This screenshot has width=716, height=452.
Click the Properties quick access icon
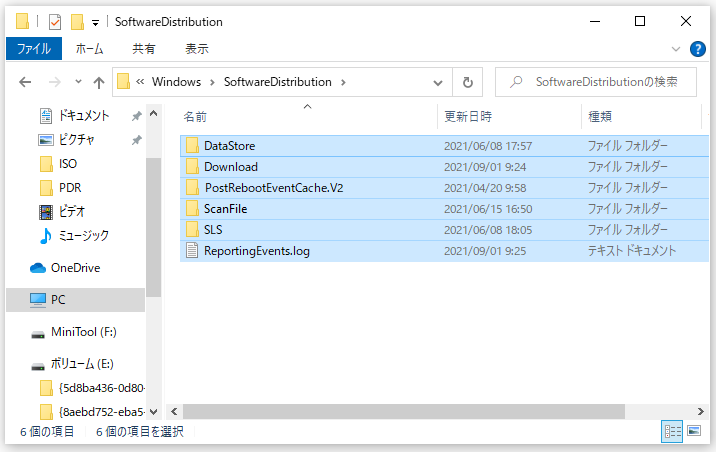[x=55, y=21]
